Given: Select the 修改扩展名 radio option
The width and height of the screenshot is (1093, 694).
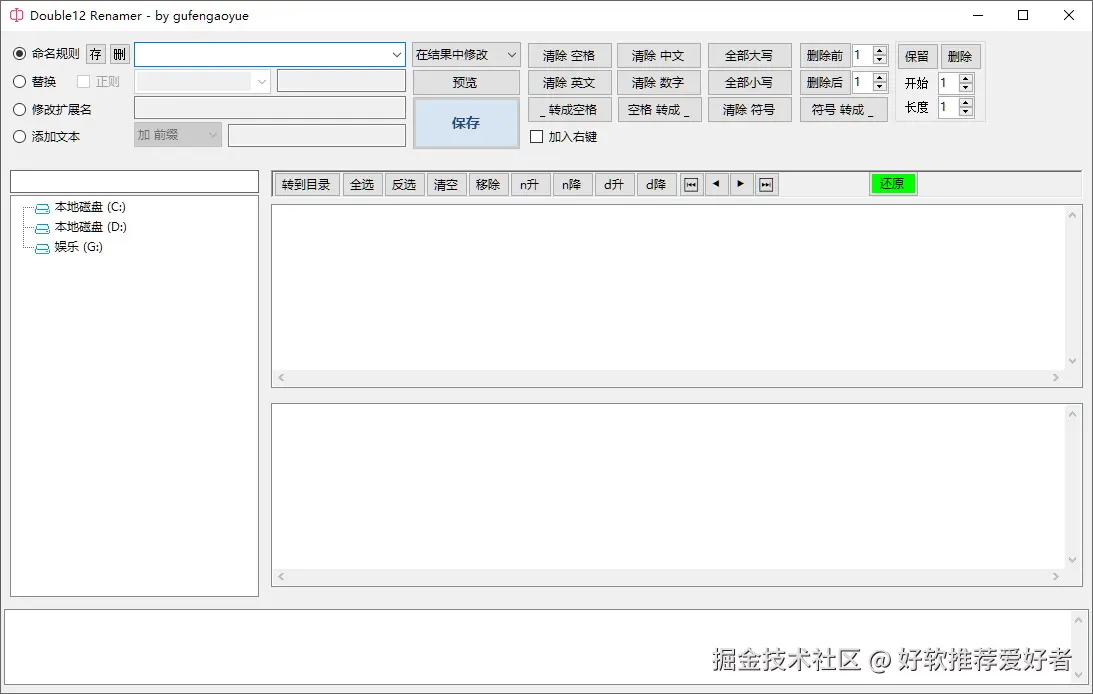Looking at the screenshot, I should (20, 109).
